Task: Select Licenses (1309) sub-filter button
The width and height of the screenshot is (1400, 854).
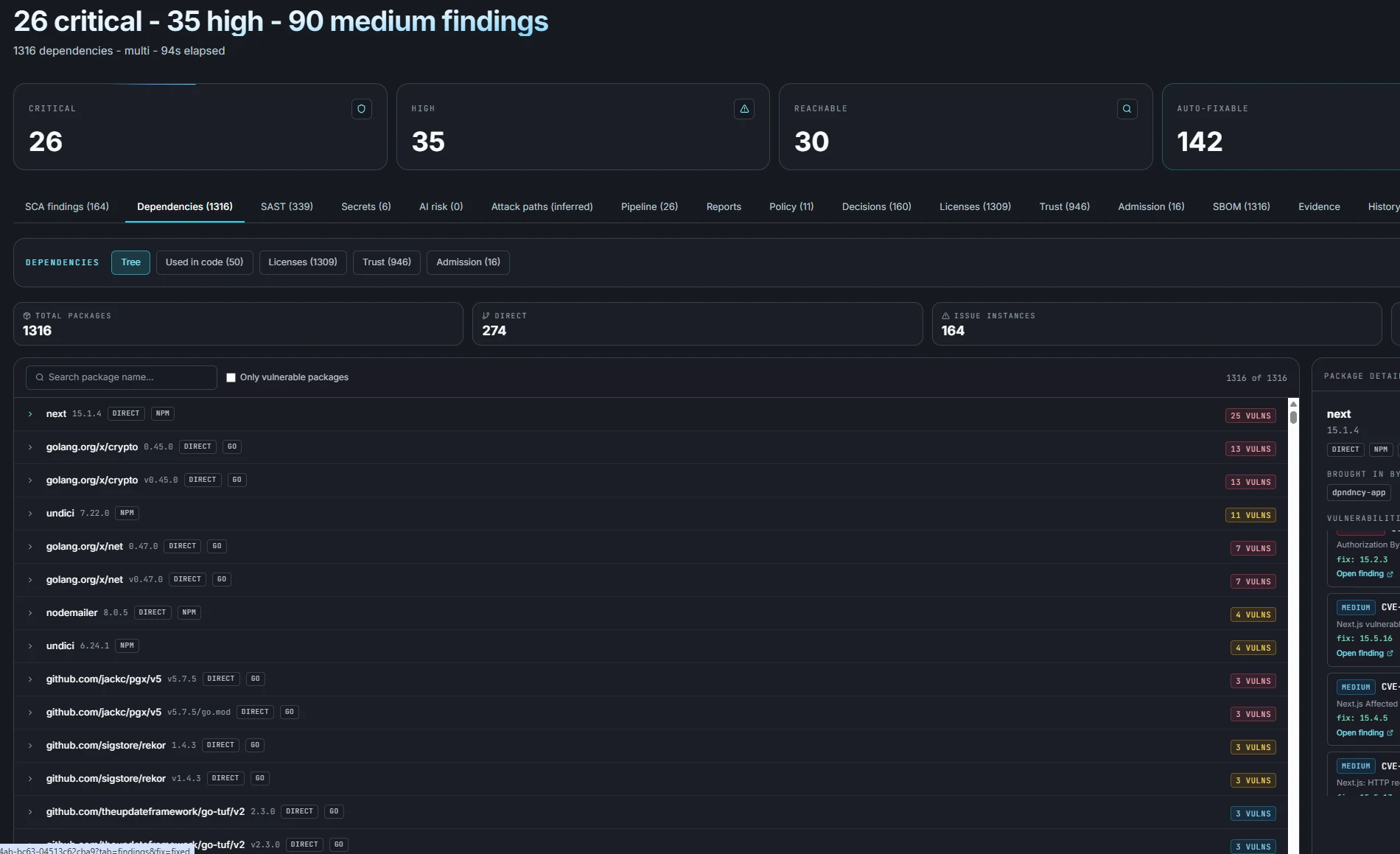Action: 303,262
